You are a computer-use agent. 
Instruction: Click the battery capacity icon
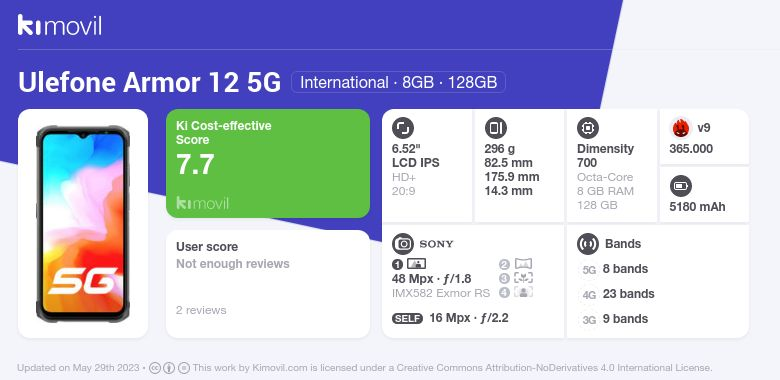click(x=681, y=187)
